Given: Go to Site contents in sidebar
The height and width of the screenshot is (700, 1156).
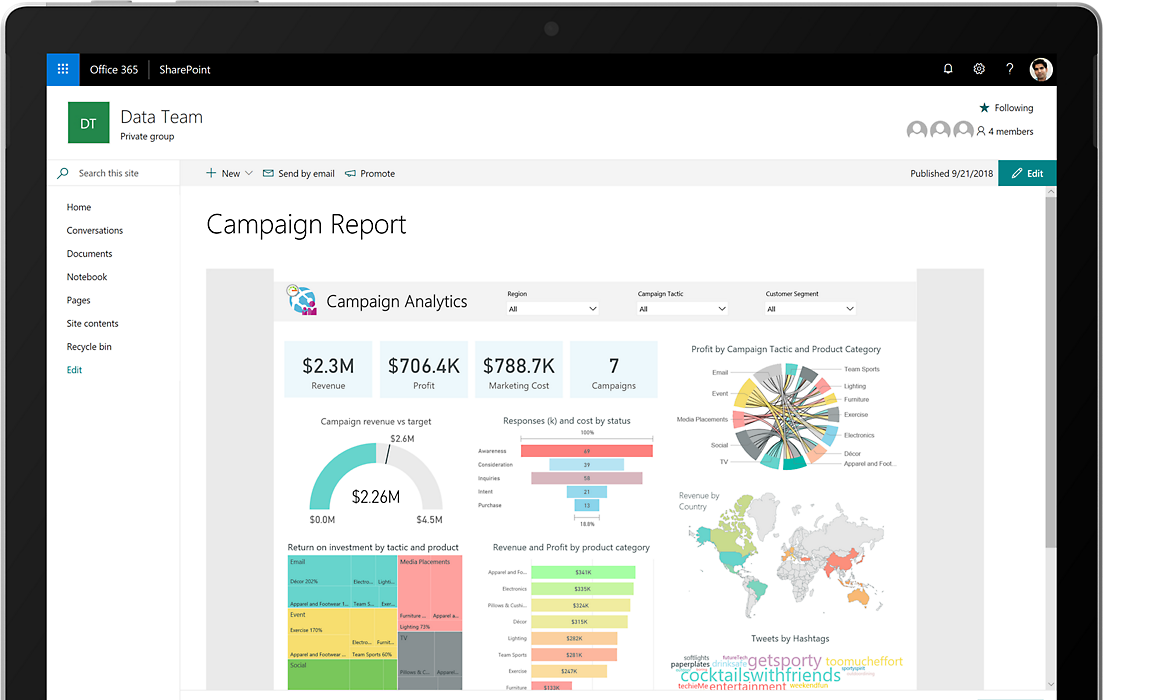Looking at the screenshot, I should click(x=92, y=324).
